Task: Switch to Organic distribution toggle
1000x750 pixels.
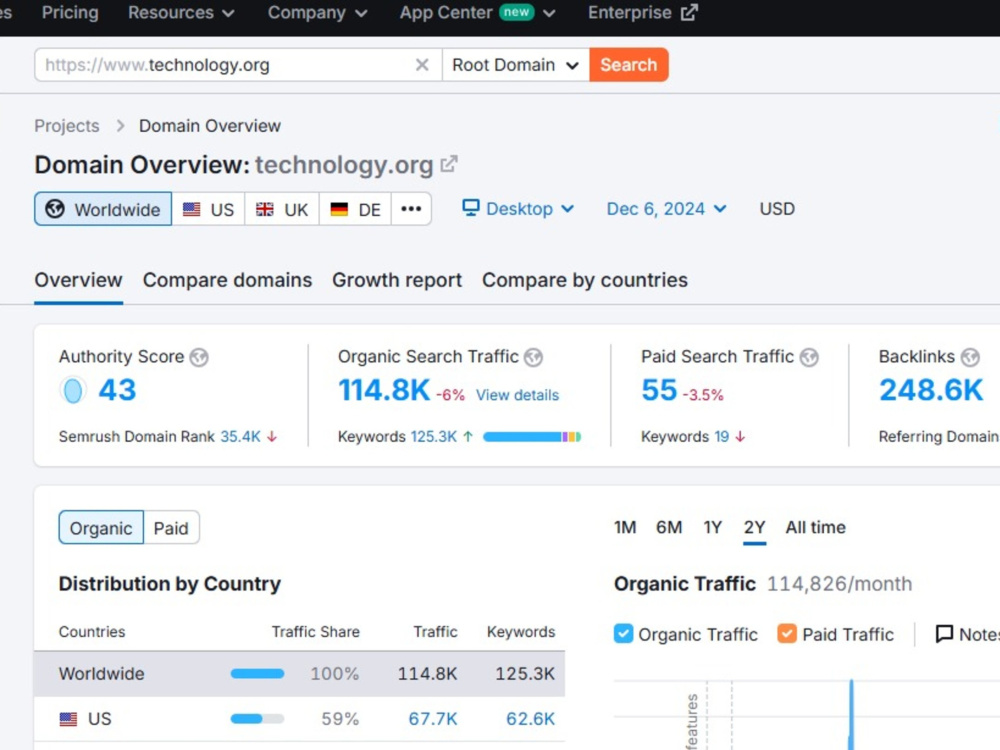Action: (101, 528)
